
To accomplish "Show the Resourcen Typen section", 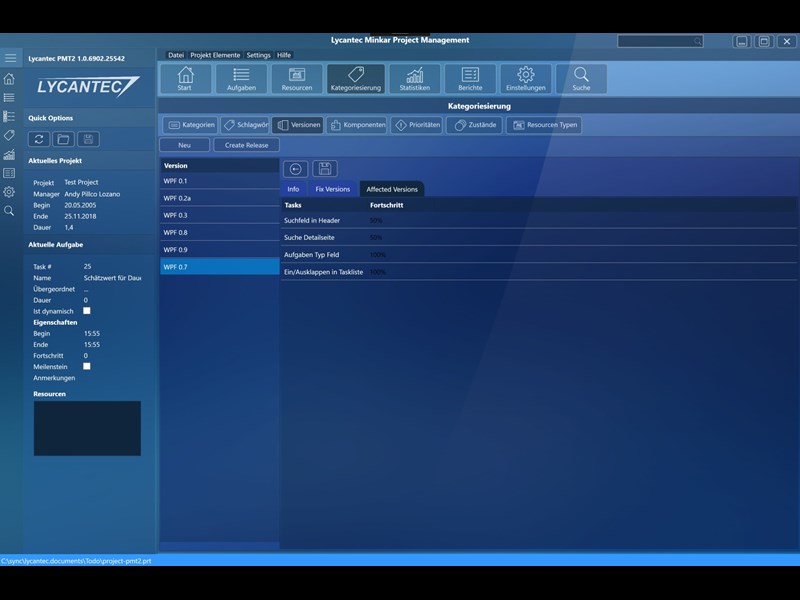I will pyautogui.click(x=544, y=125).
